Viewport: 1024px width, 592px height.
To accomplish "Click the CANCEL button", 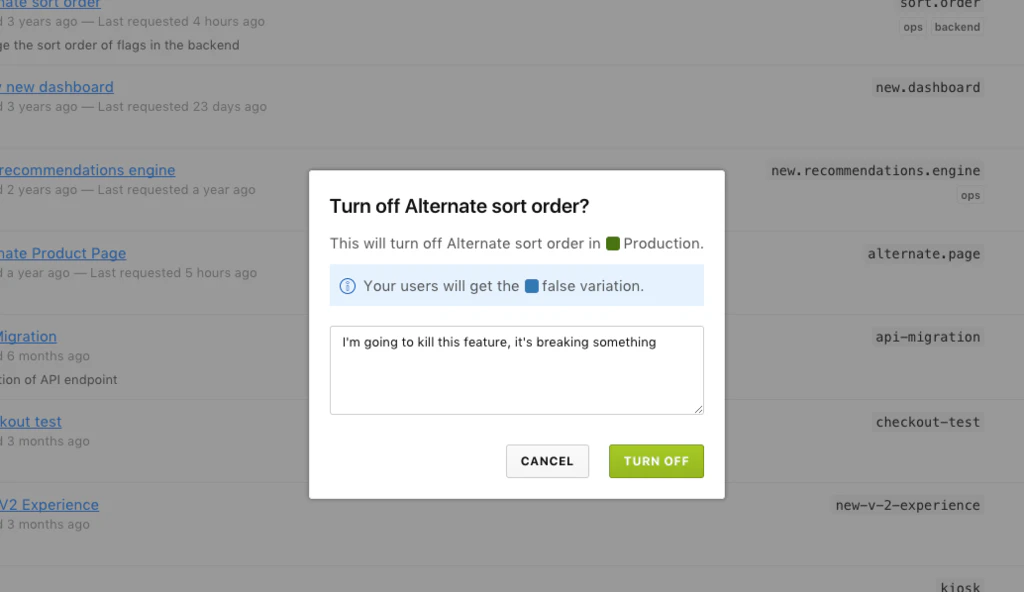I will (547, 461).
